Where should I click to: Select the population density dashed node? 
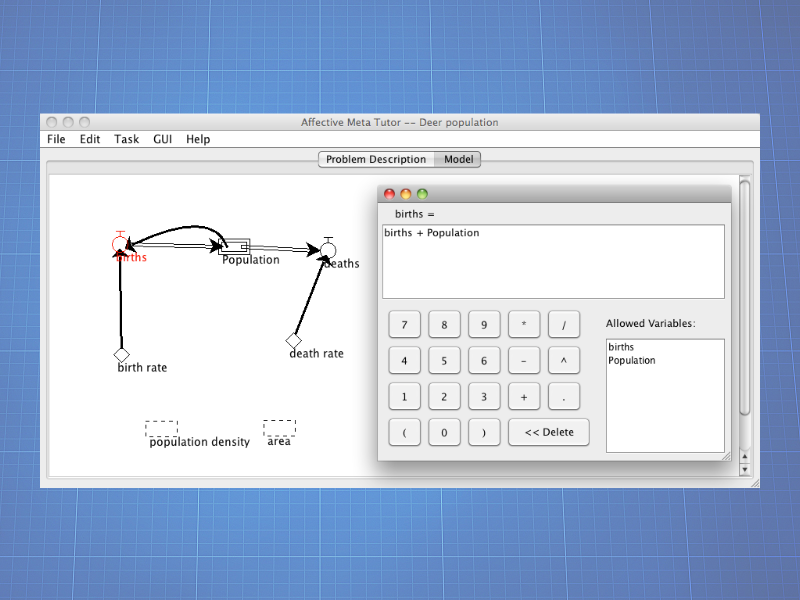[x=161, y=429]
